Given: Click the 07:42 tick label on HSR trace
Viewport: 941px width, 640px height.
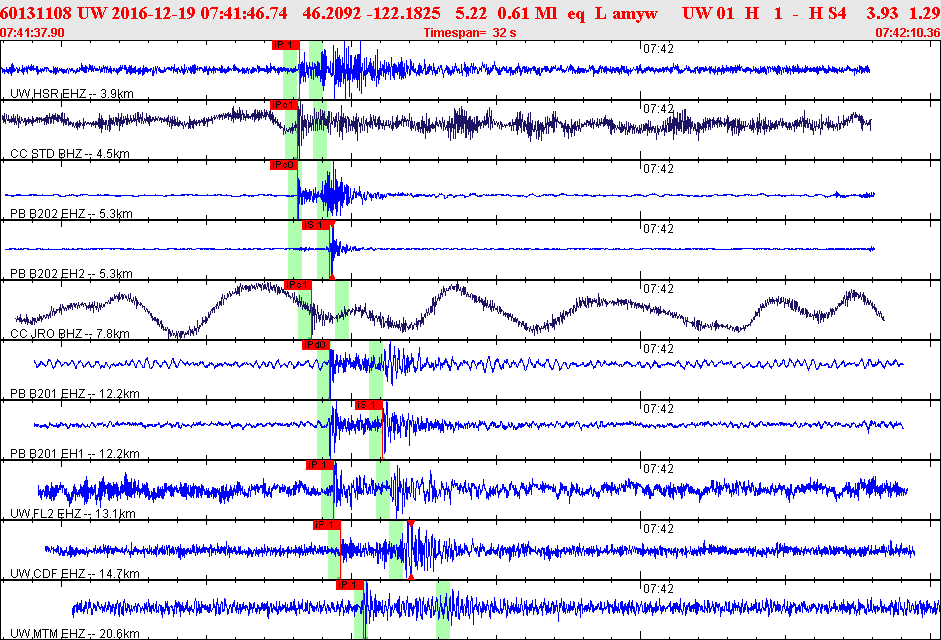Looking at the screenshot, I should tap(658, 49).
